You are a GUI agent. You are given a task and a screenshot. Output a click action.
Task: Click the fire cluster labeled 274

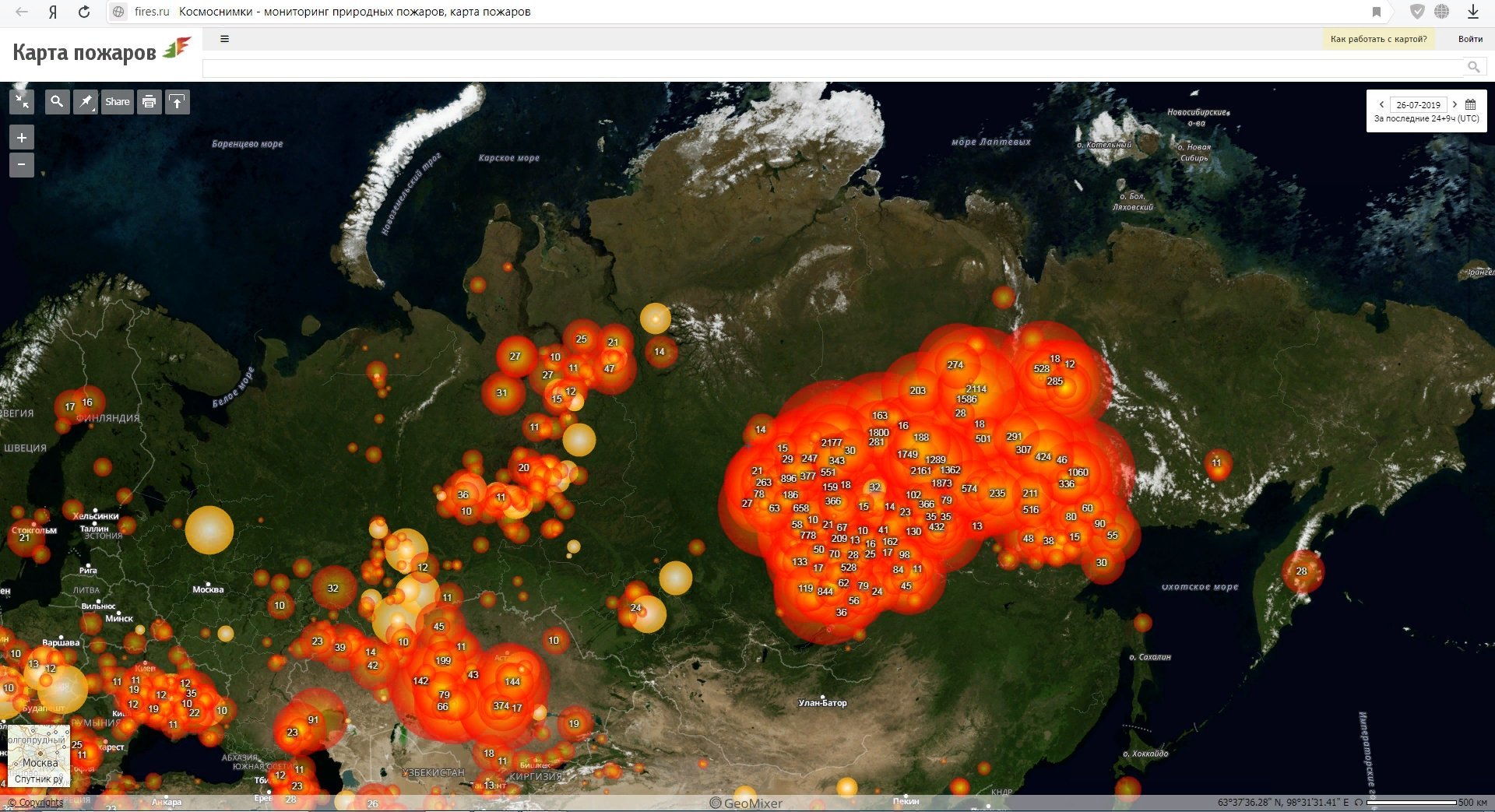pyautogui.click(x=955, y=364)
